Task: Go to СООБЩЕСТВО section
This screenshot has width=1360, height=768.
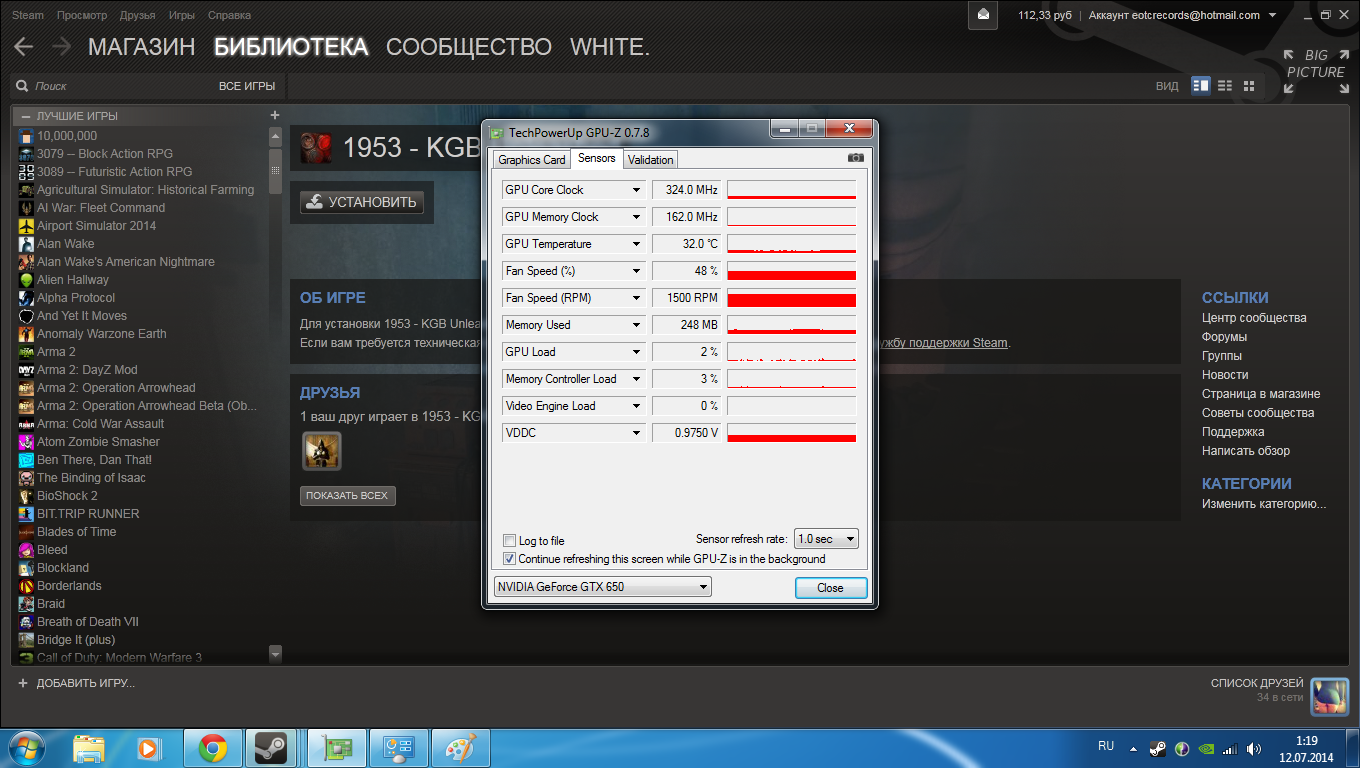Action: 468,47
